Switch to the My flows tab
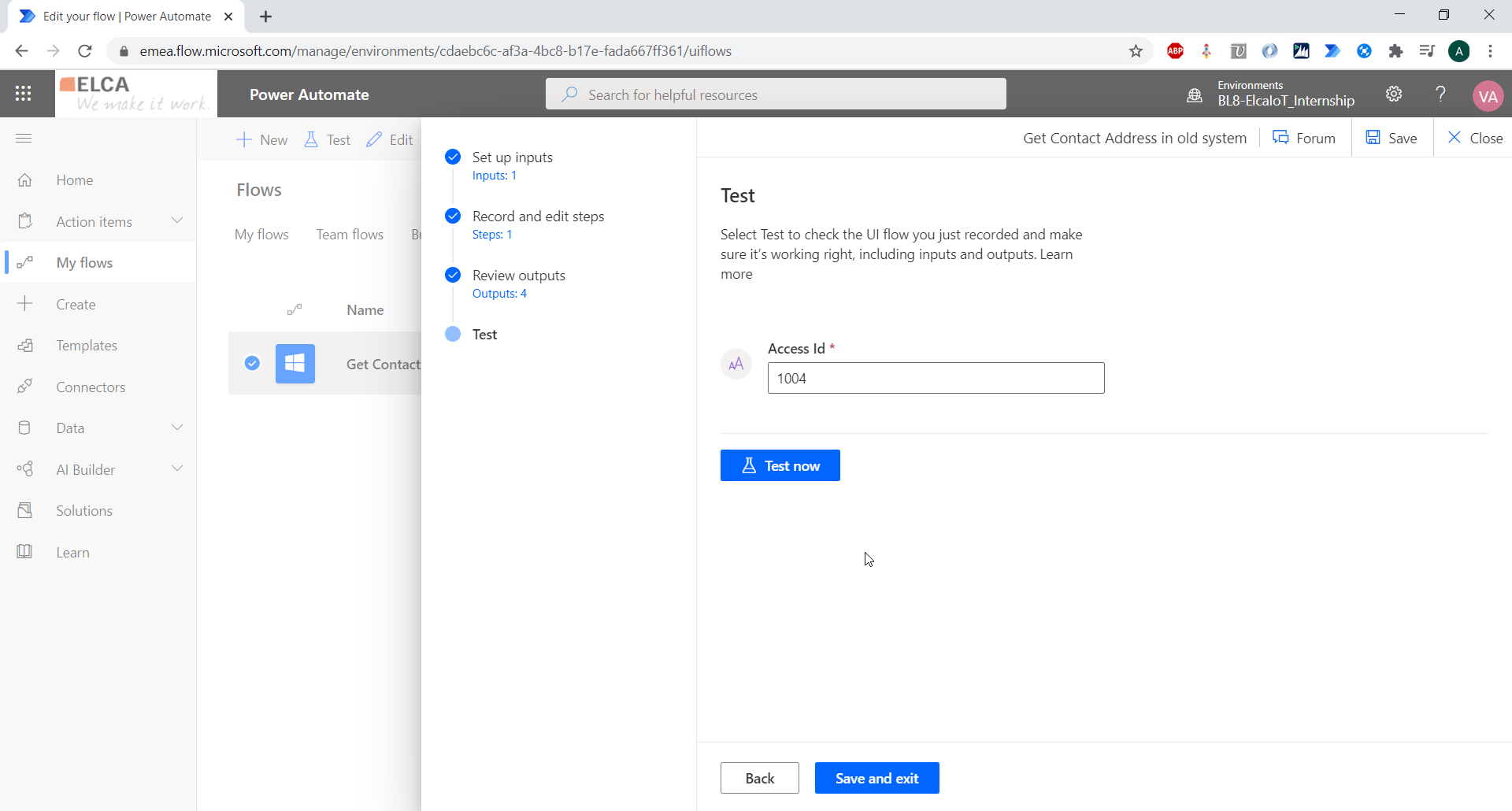1512x811 pixels. [x=261, y=235]
